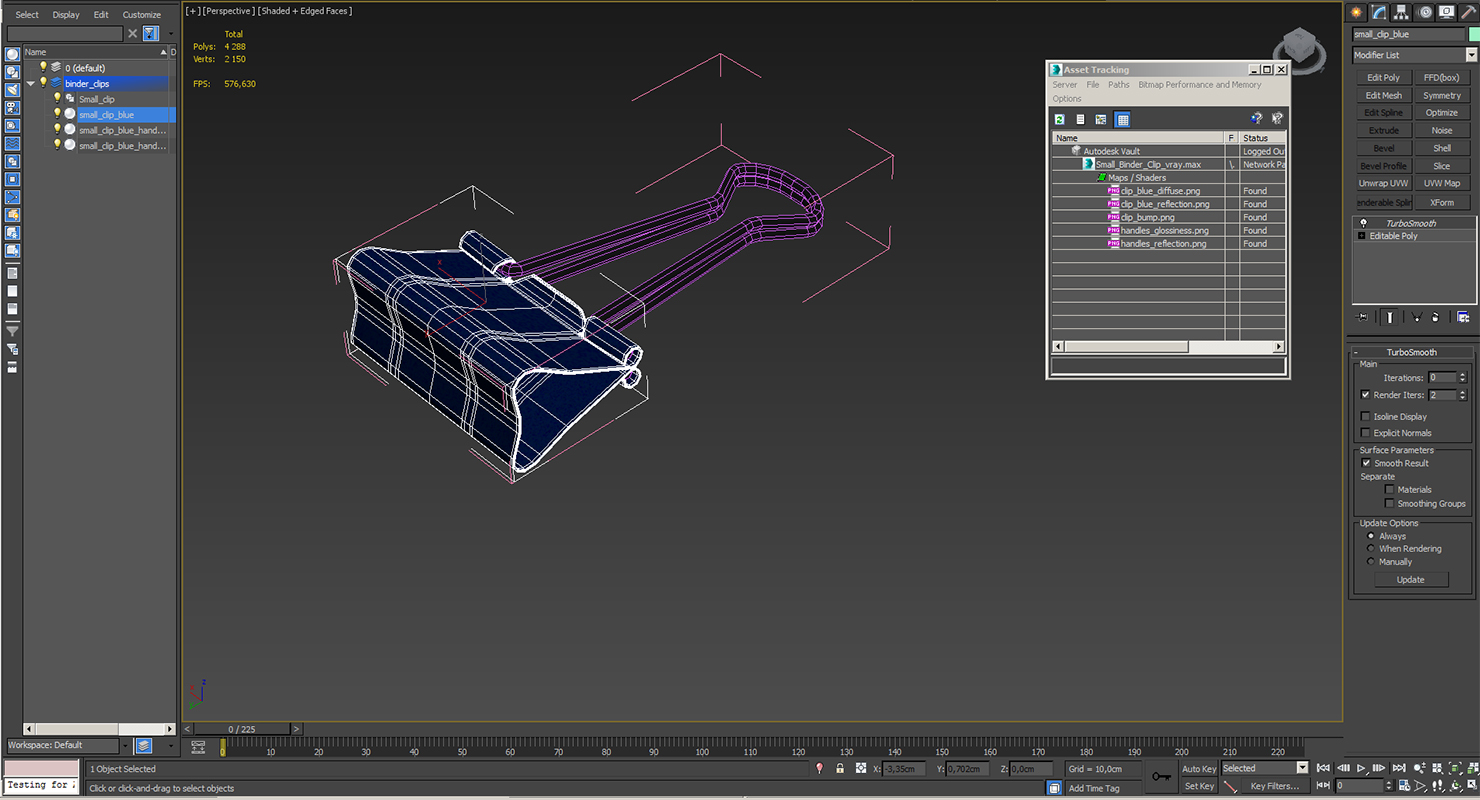Click the Symmetry modifier button
Viewport: 1480px width, 800px height.
(1442, 95)
